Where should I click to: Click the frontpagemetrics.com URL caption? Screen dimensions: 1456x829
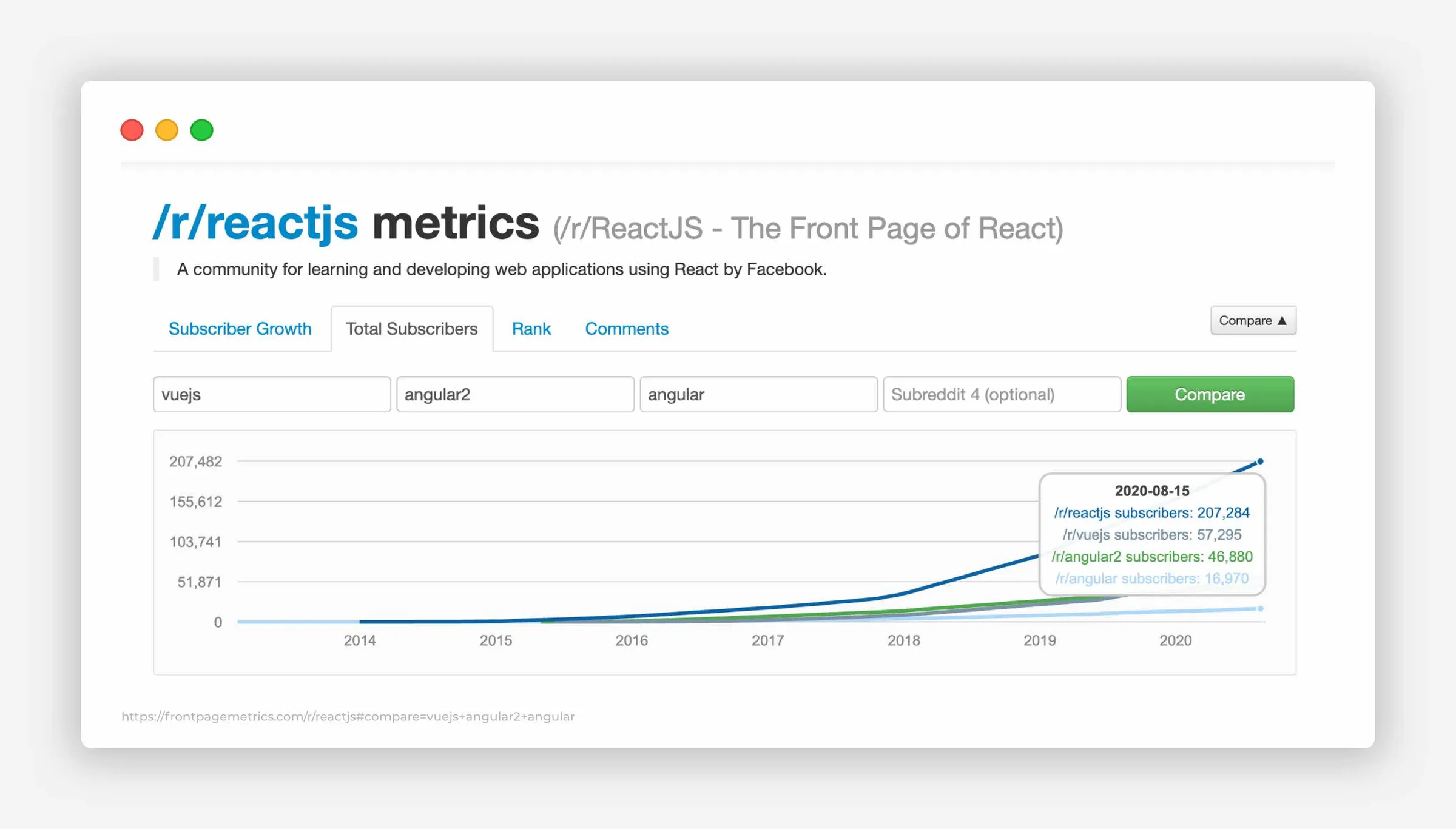(348, 716)
